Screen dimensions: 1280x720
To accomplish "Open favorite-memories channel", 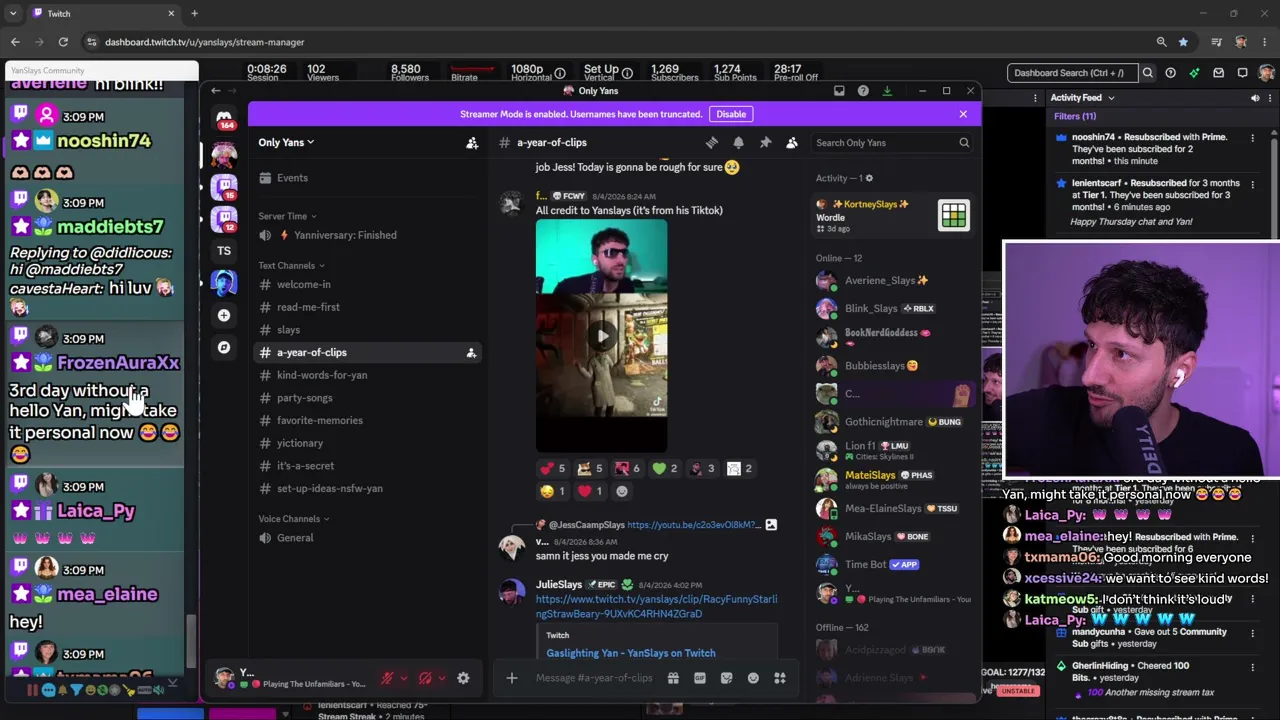I will click(x=365, y=420).
